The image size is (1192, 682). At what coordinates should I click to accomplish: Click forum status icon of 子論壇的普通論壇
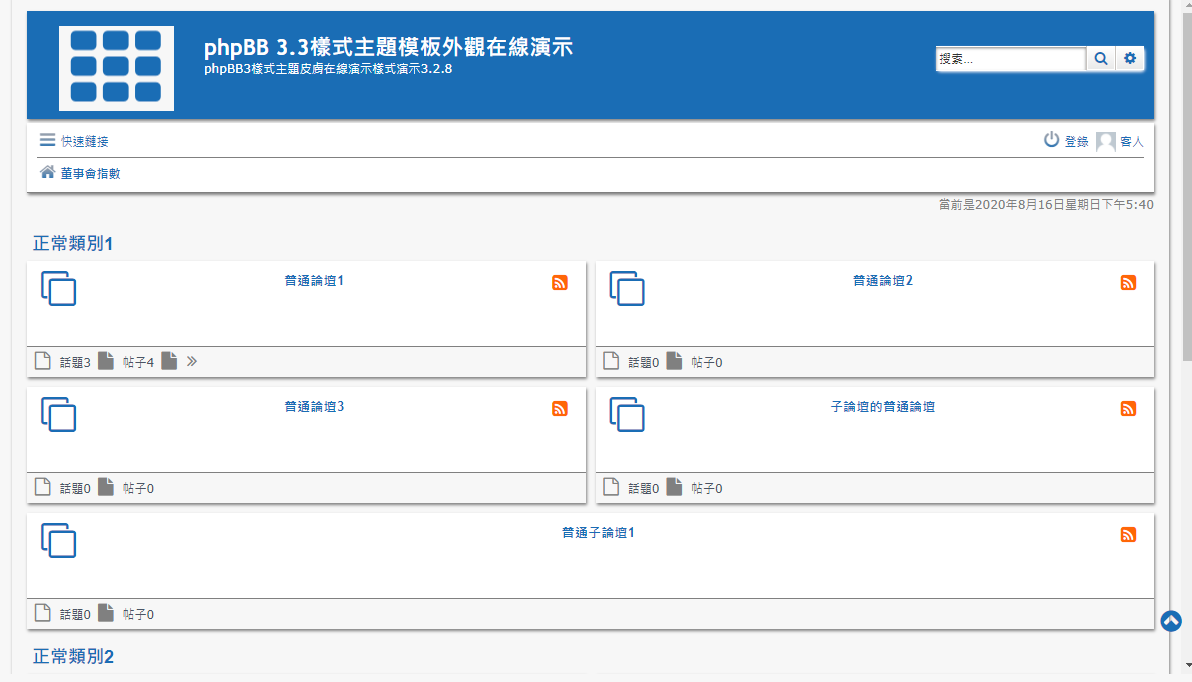(x=627, y=414)
